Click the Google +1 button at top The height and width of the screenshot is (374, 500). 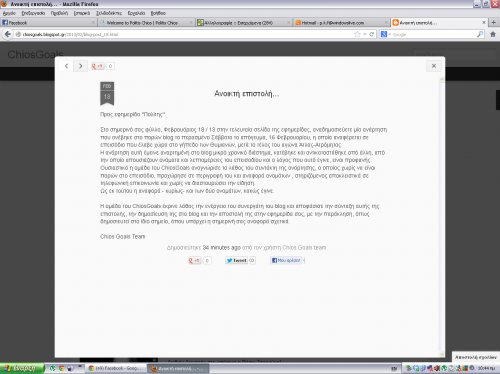click(98, 66)
